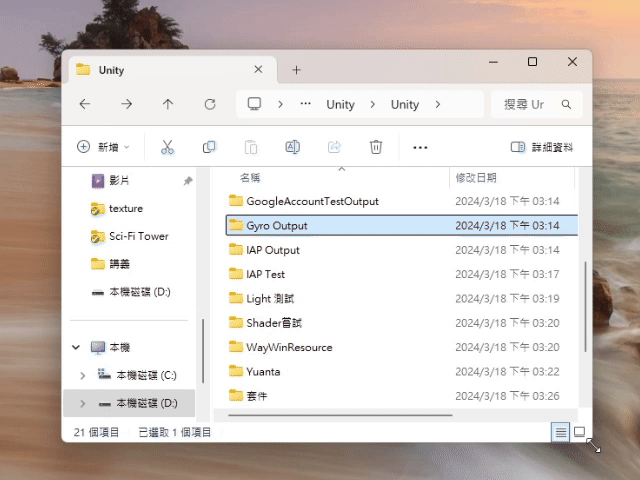Refresh the current folder view

pos(210,104)
